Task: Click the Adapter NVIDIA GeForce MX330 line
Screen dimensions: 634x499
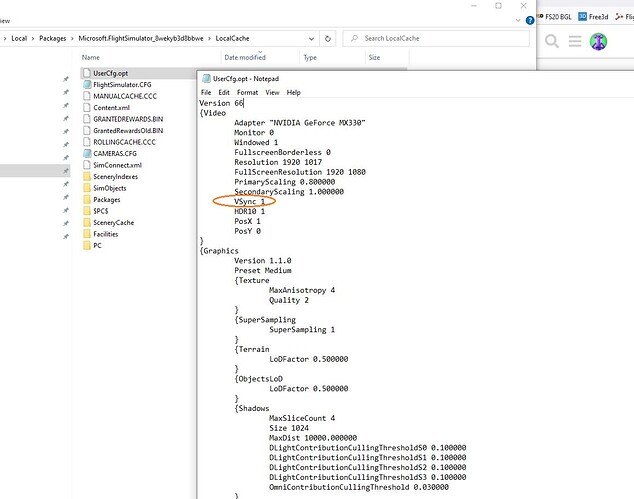Action: click(300, 123)
